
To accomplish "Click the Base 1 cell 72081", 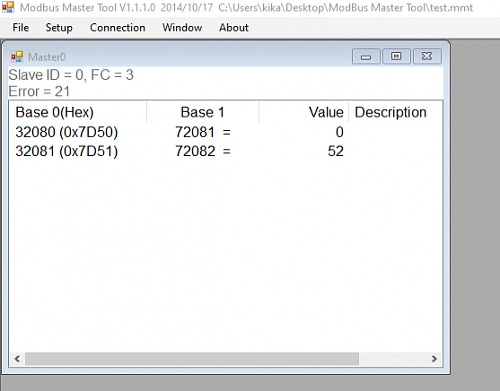I will pos(195,132).
